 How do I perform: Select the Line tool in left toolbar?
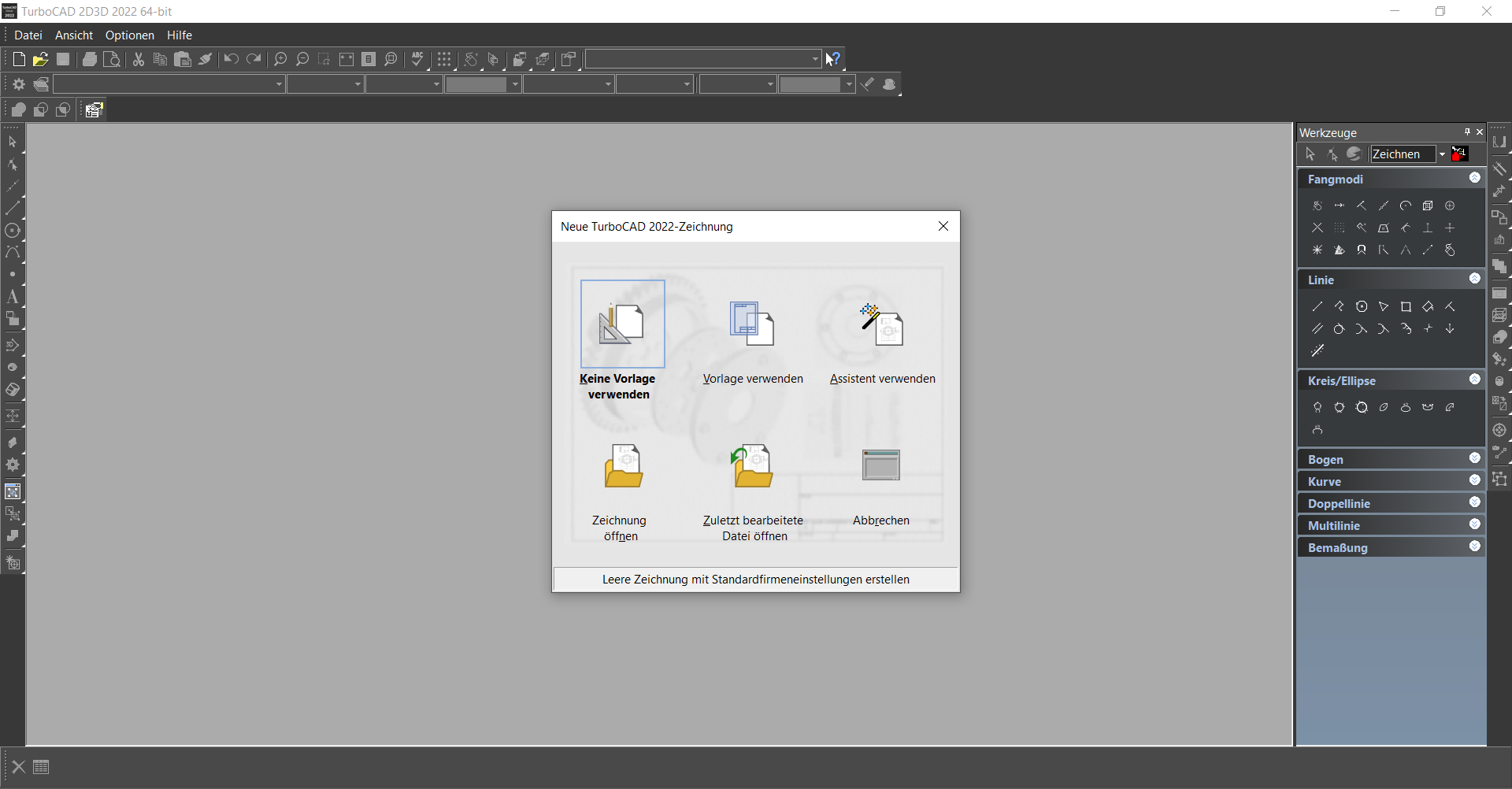point(13,209)
